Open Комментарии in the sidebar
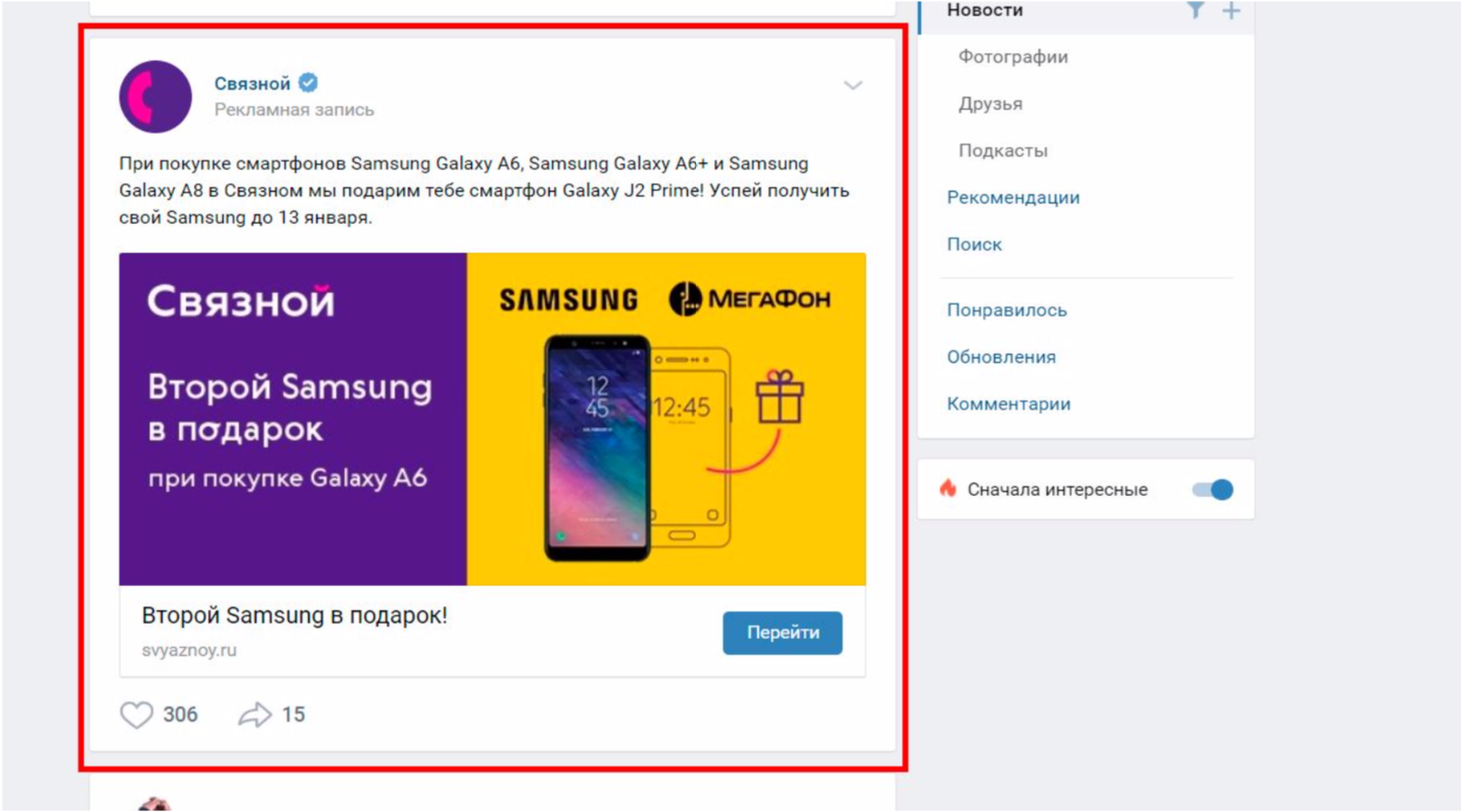The image size is (1461, 812). coord(1008,404)
